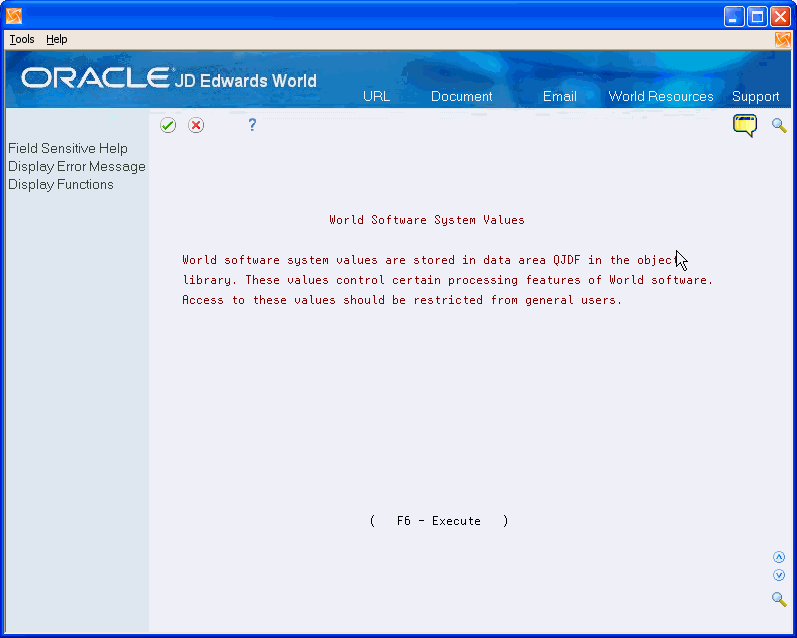The width and height of the screenshot is (797, 638).
Task: Open the Email banner link
Action: pos(560,97)
